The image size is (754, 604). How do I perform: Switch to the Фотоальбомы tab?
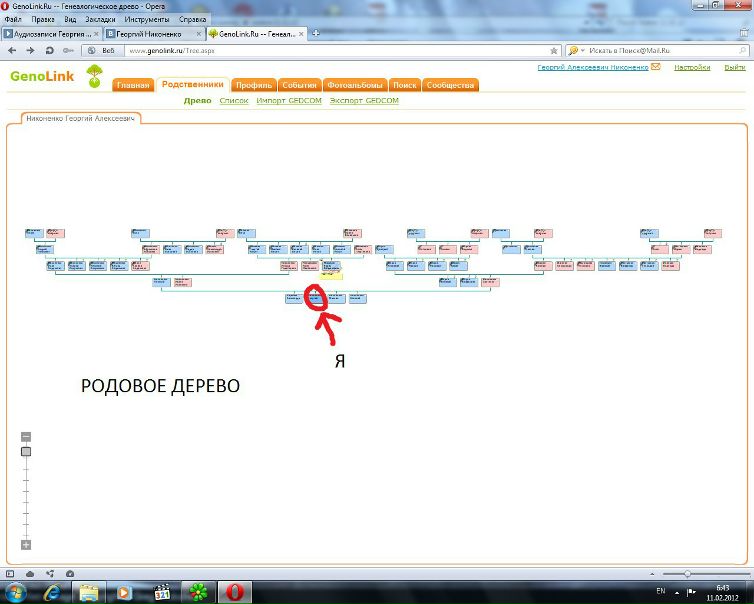click(x=354, y=85)
